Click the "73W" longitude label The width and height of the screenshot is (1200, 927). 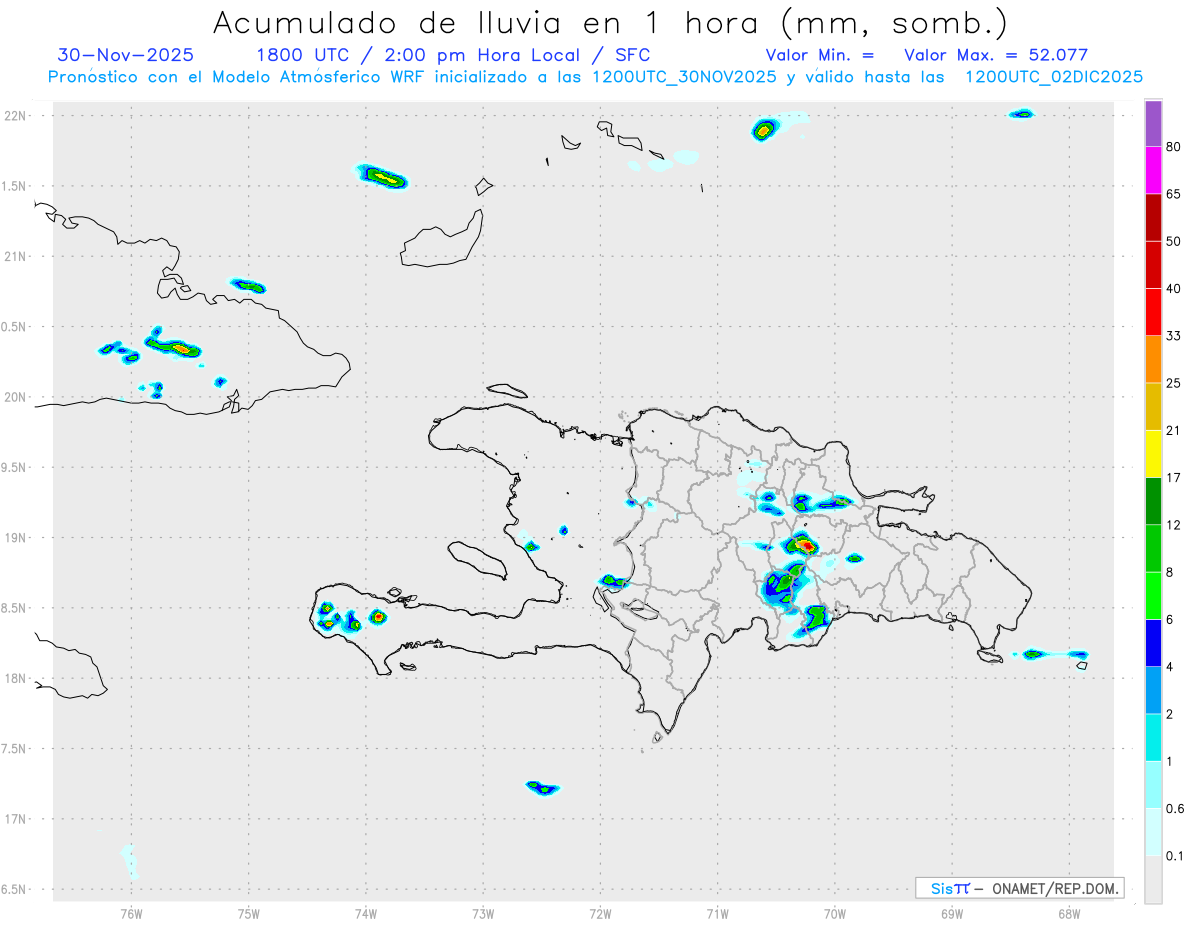[483, 913]
